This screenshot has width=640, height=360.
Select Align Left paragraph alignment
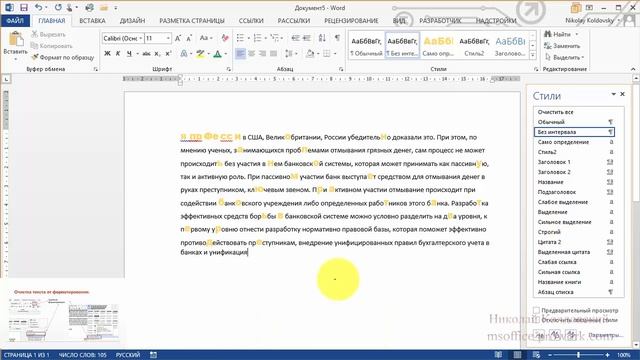pos(240,53)
